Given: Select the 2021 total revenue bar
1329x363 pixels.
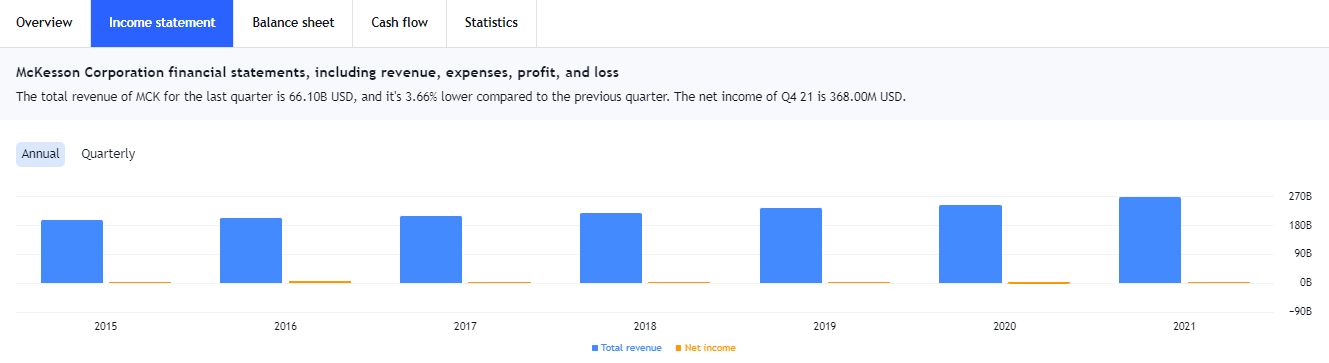Looking at the screenshot, I should point(1150,240).
